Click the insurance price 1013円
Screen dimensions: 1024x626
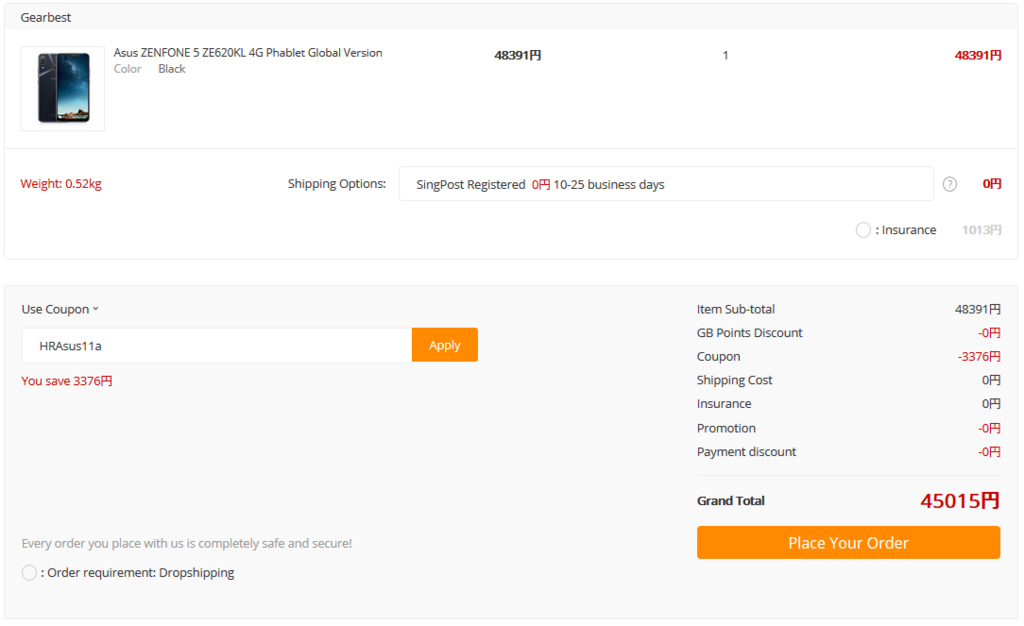[x=982, y=230]
